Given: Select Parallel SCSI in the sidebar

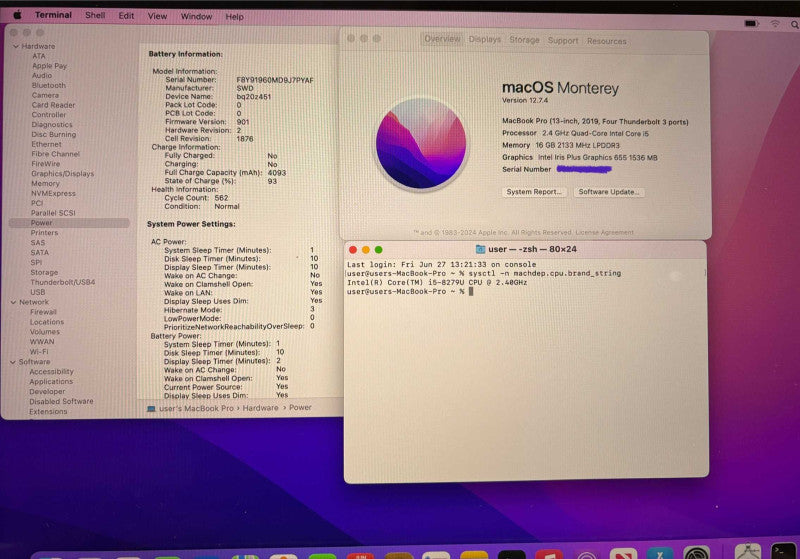Looking at the screenshot, I should [53, 213].
